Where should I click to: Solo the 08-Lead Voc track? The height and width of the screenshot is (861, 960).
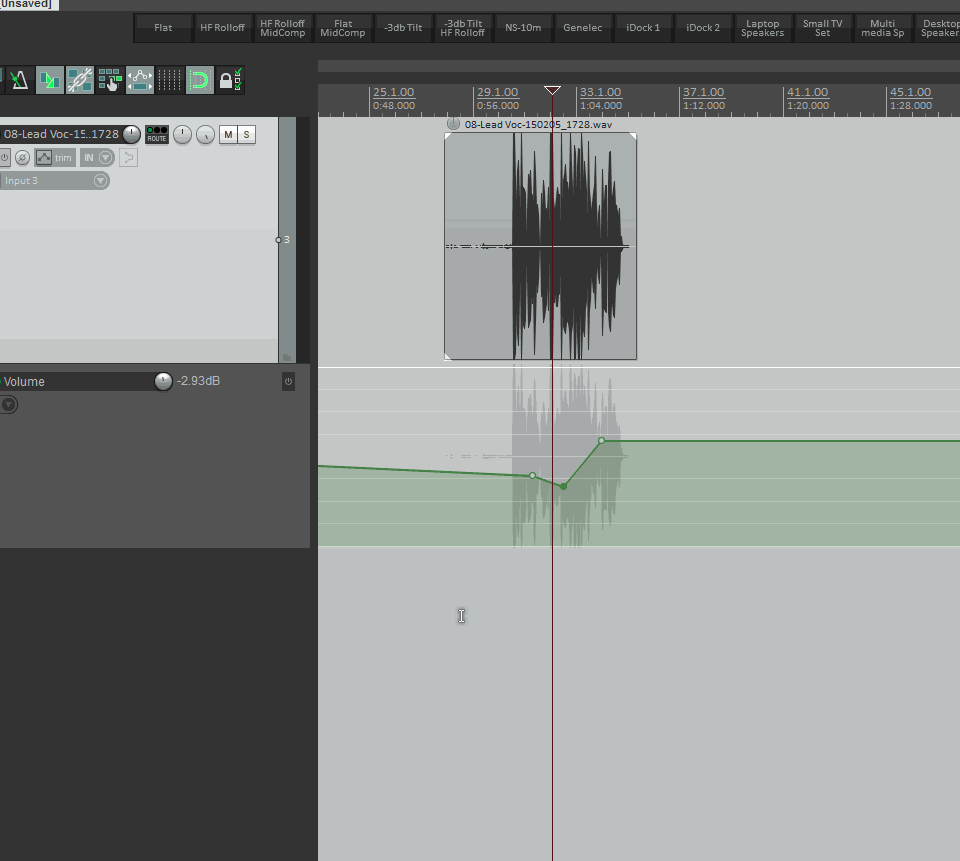(246, 135)
